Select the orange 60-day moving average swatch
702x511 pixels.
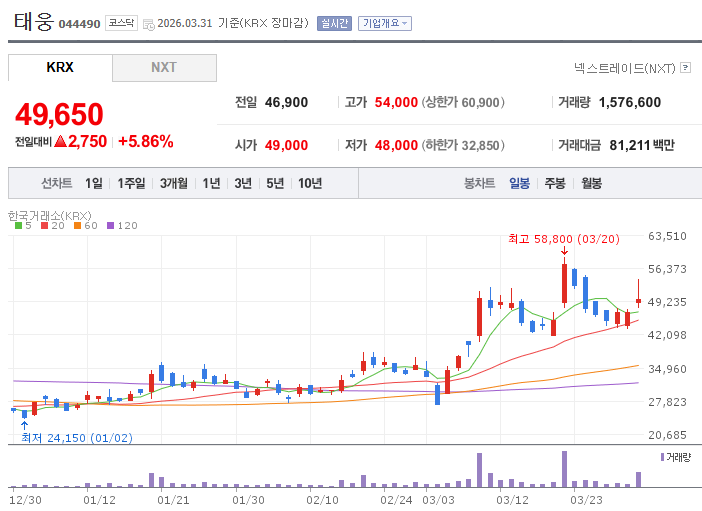tap(77, 226)
